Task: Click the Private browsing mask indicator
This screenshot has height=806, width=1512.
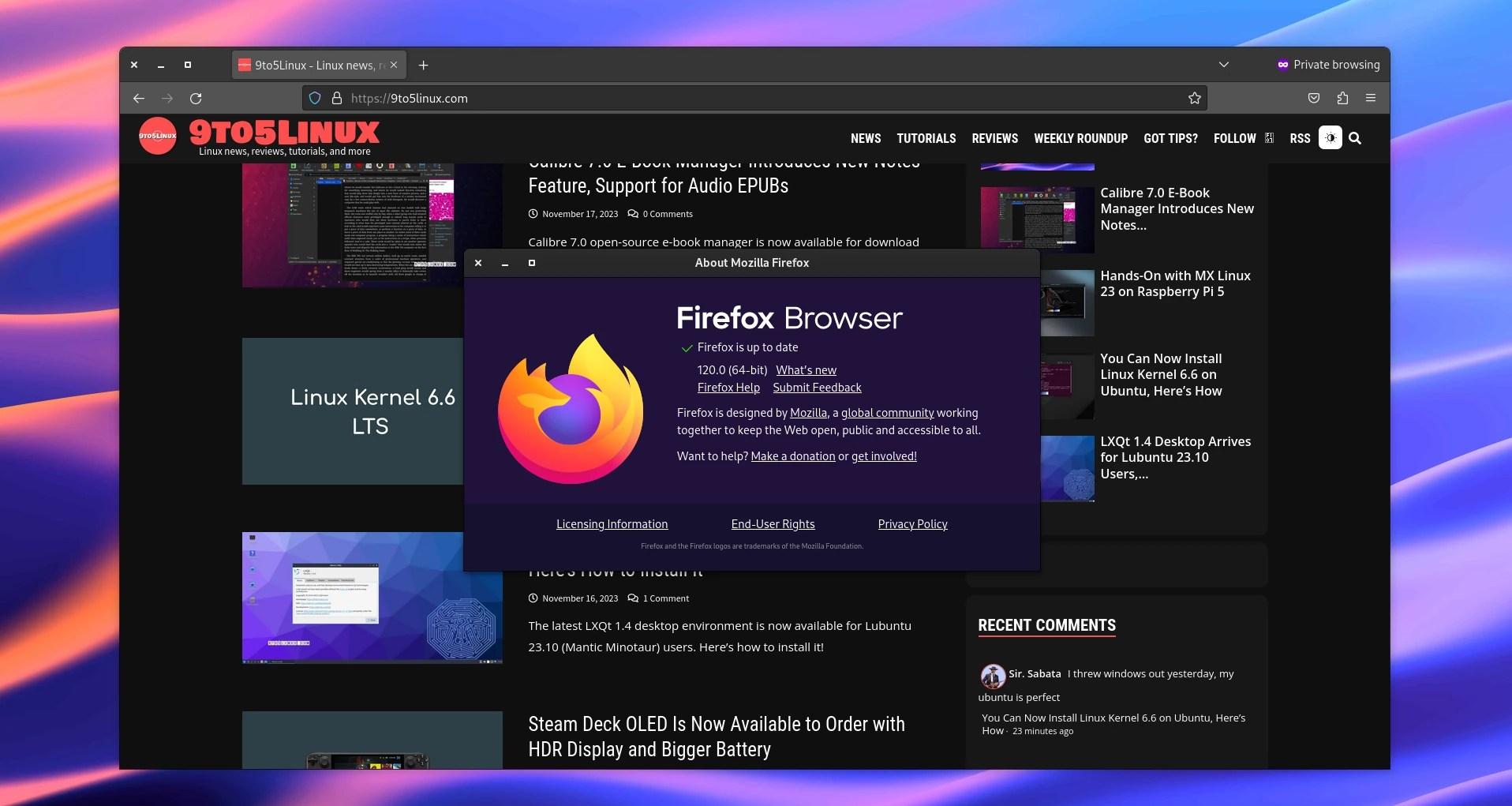Action: pyautogui.click(x=1328, y=65)
